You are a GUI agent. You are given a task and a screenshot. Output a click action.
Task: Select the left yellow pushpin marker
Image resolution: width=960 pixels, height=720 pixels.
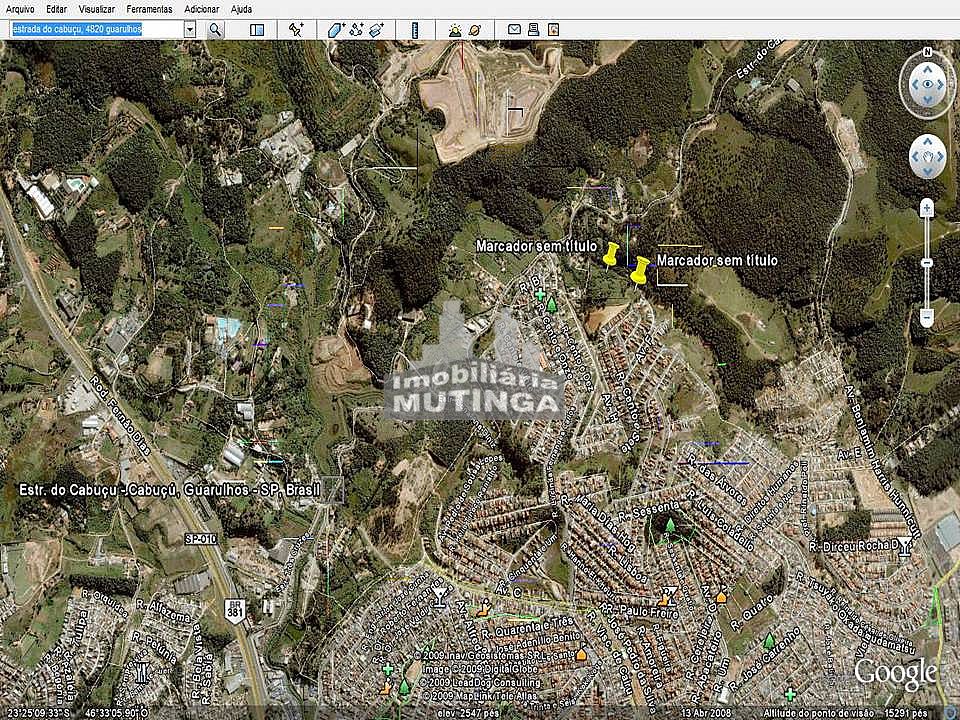[610, 255]
